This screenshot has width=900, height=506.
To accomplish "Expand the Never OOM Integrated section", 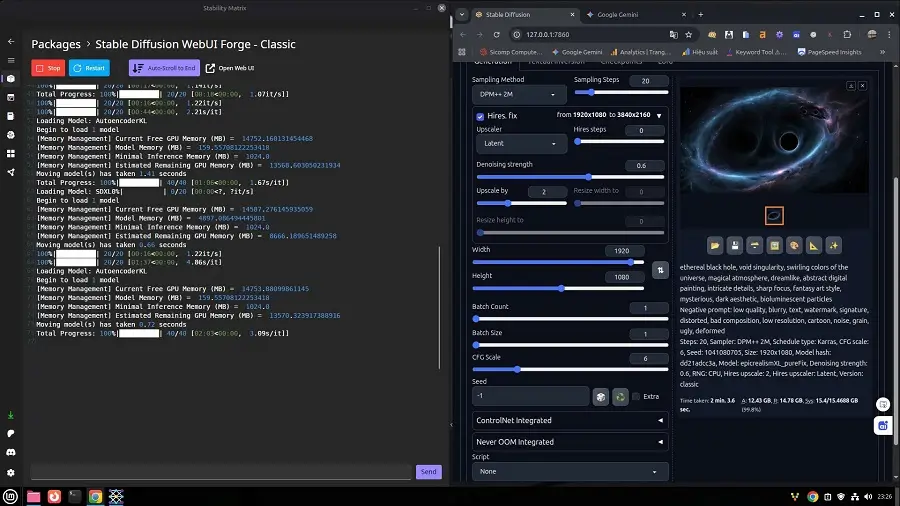I will (570, 442).
